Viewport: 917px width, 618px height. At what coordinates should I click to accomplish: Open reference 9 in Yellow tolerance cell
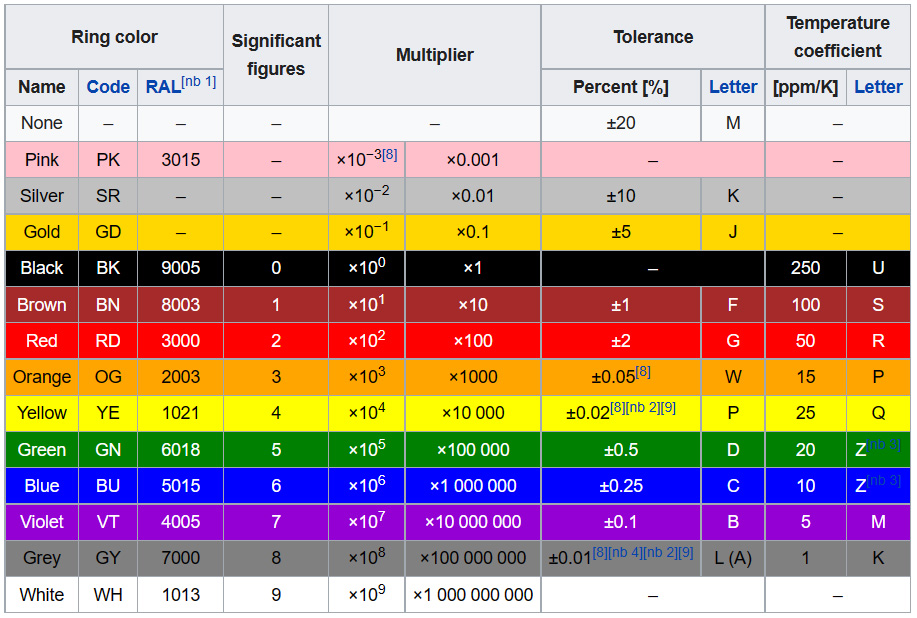click(668, 407)
